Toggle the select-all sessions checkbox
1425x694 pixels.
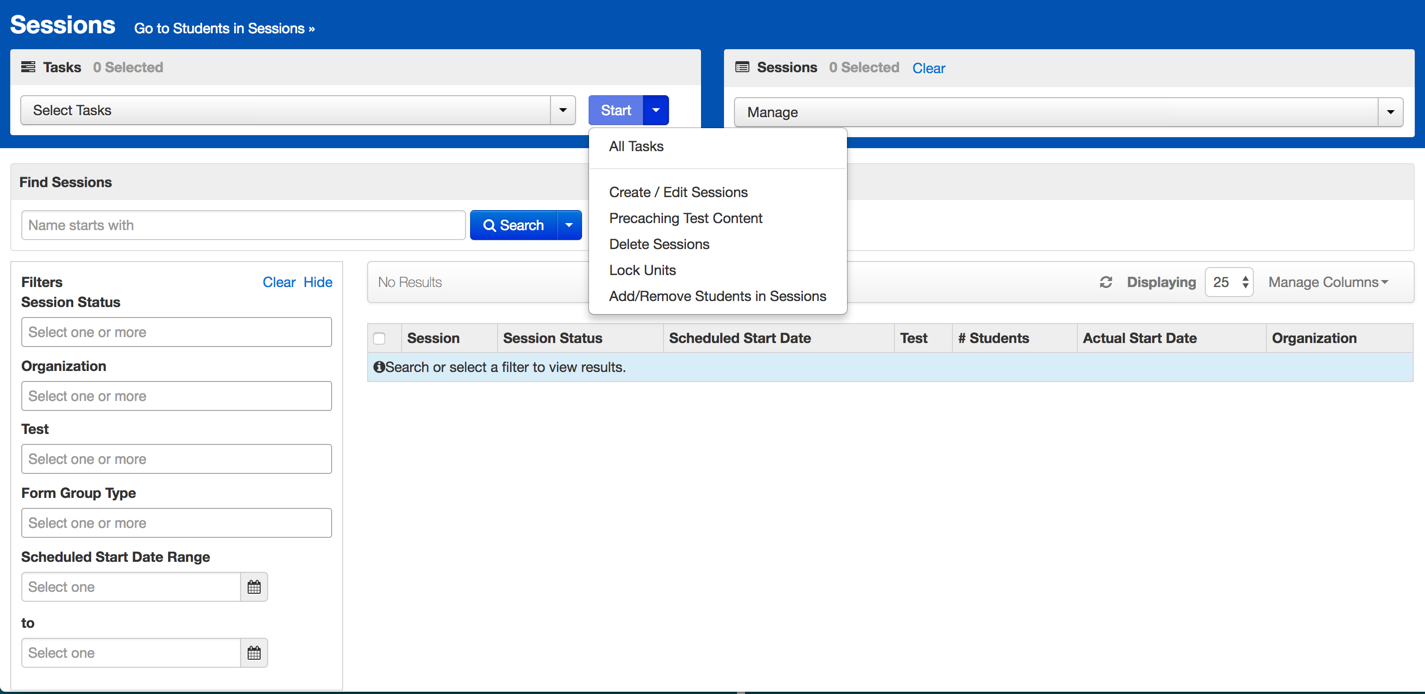(379, 338)
